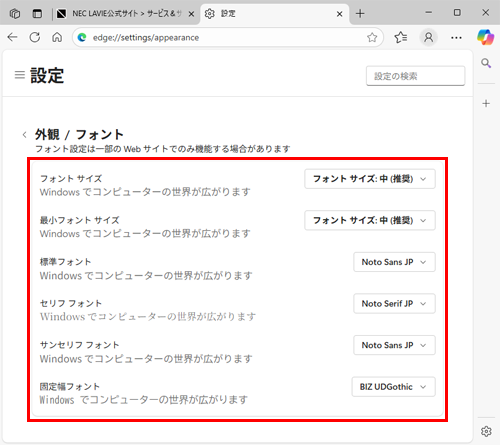
Task: Close the NEC LAVIE tab
Action: 191,14
